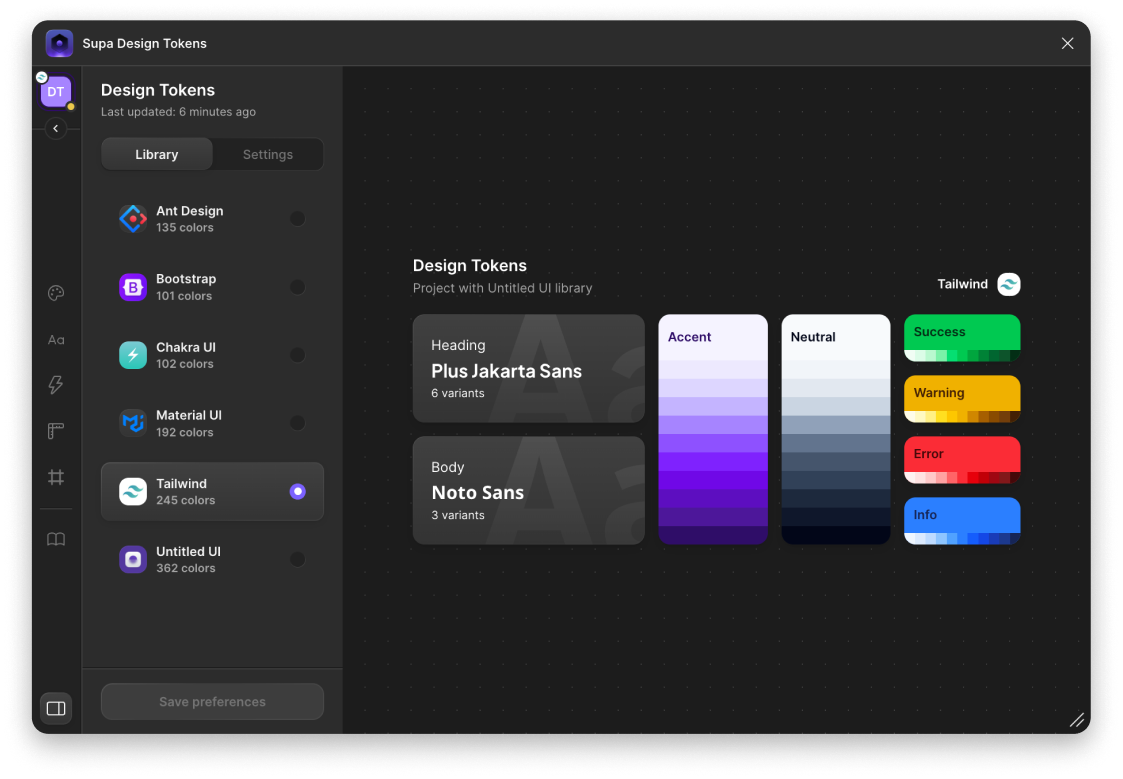Viewport: 1123px width, 779px height.
Task: Open the ruler spacing sidebar icon
Action: [x=56, y=430]
